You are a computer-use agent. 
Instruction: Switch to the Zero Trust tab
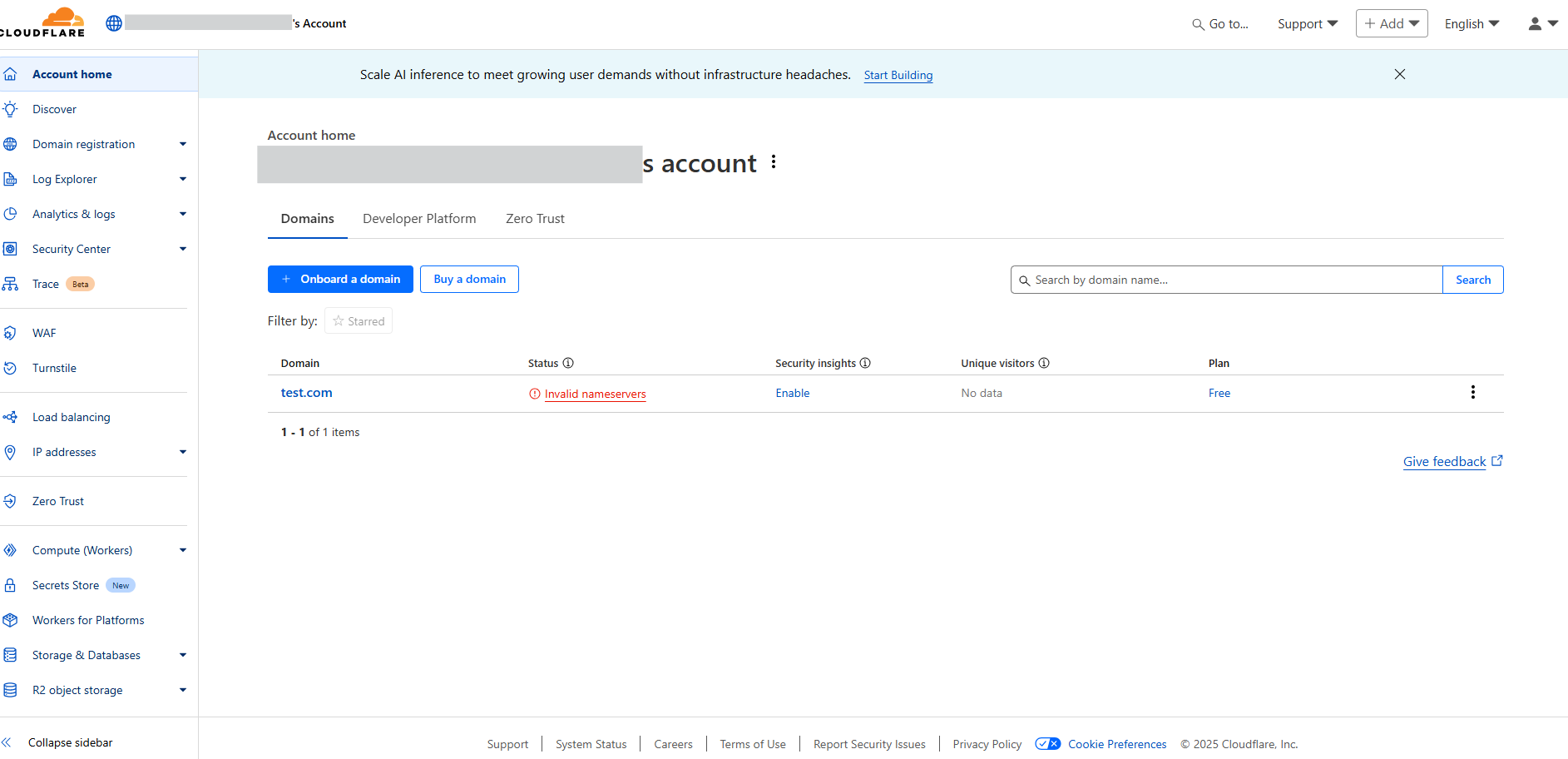tap(535, 218)
